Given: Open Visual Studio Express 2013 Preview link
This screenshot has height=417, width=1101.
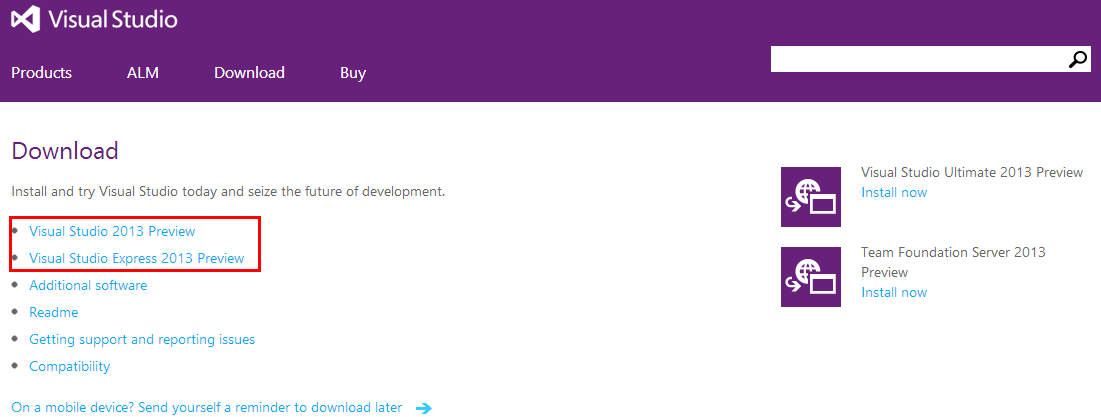Looking at the screenshot, I should click(137, 258).
